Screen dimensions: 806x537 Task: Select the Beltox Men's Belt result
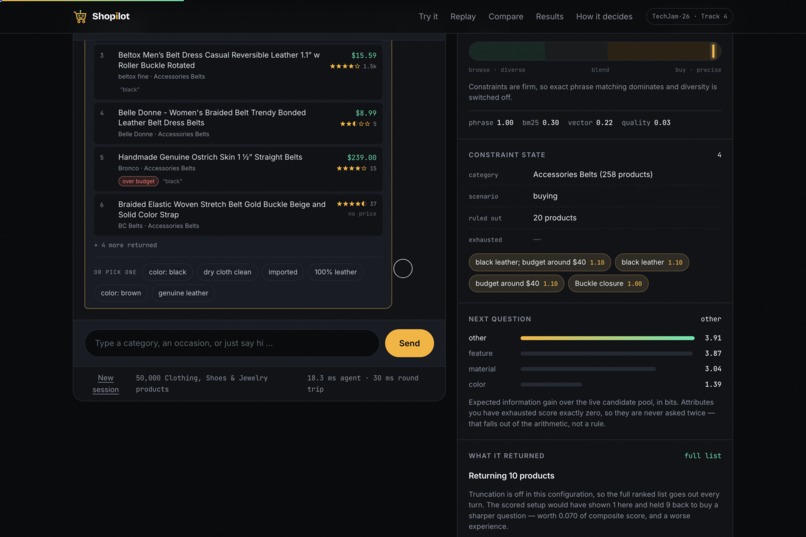pyautogui.click(x=238, y=71)
